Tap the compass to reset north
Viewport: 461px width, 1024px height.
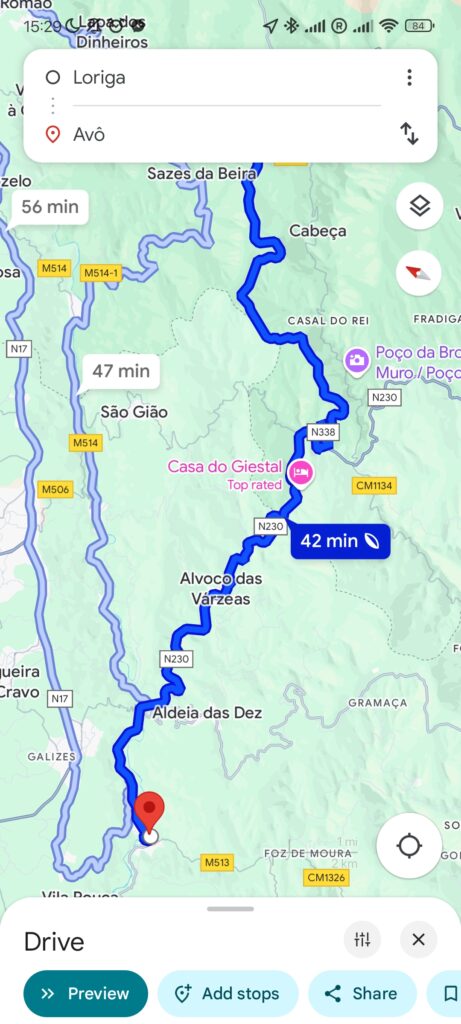[x=419, y=272]
